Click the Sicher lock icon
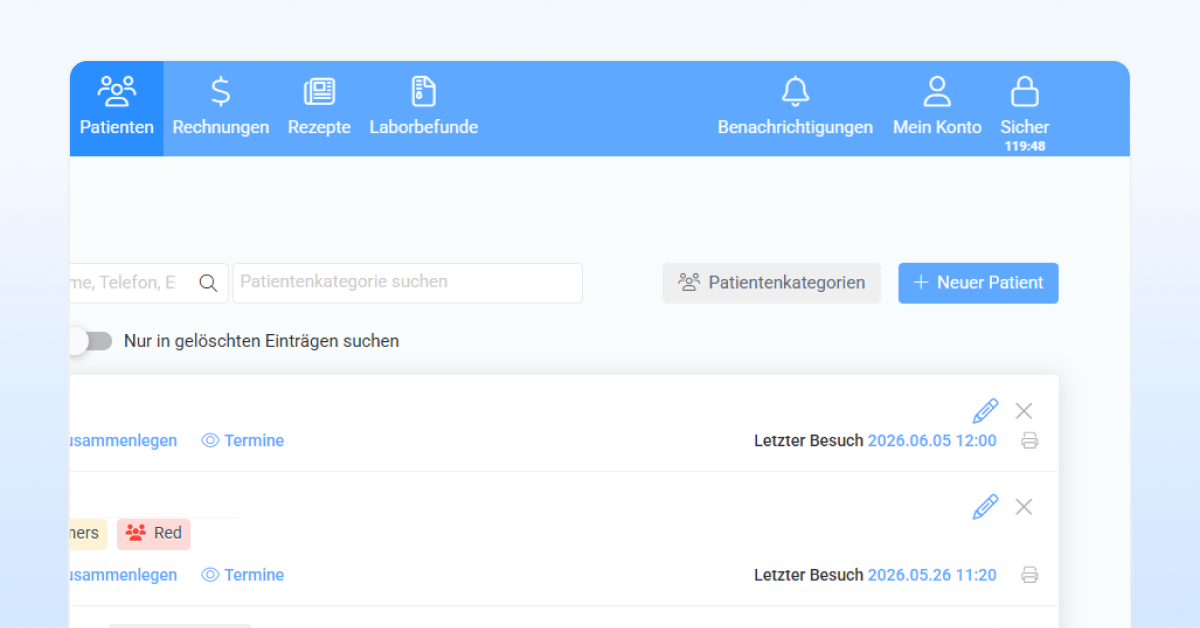The height and width of the screenshot is (628, 1200). click(1025, 92)
